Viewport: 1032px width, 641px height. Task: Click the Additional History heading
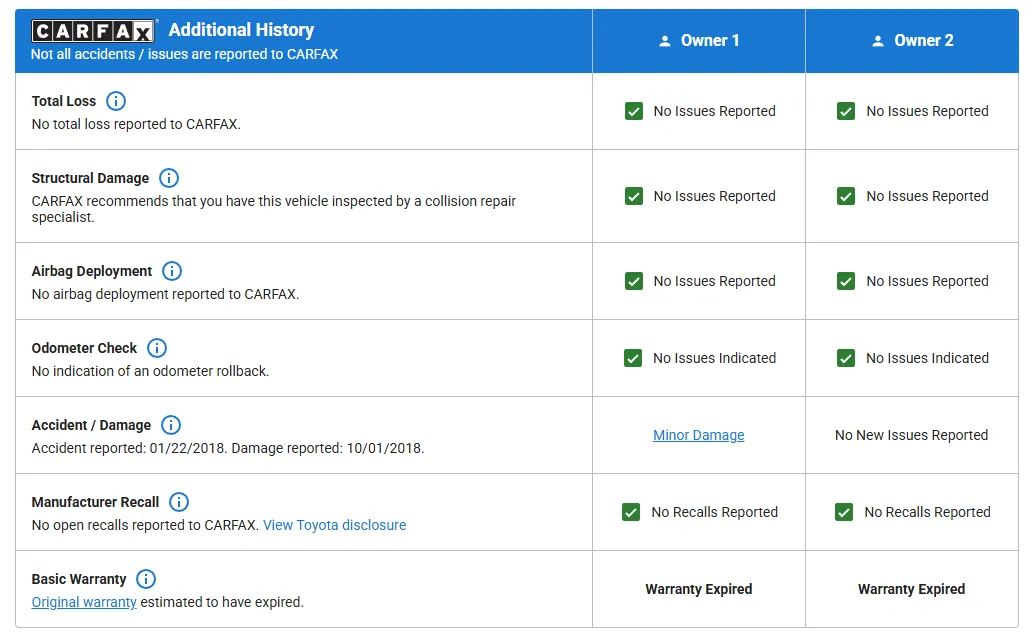click(x=242, y=30)
